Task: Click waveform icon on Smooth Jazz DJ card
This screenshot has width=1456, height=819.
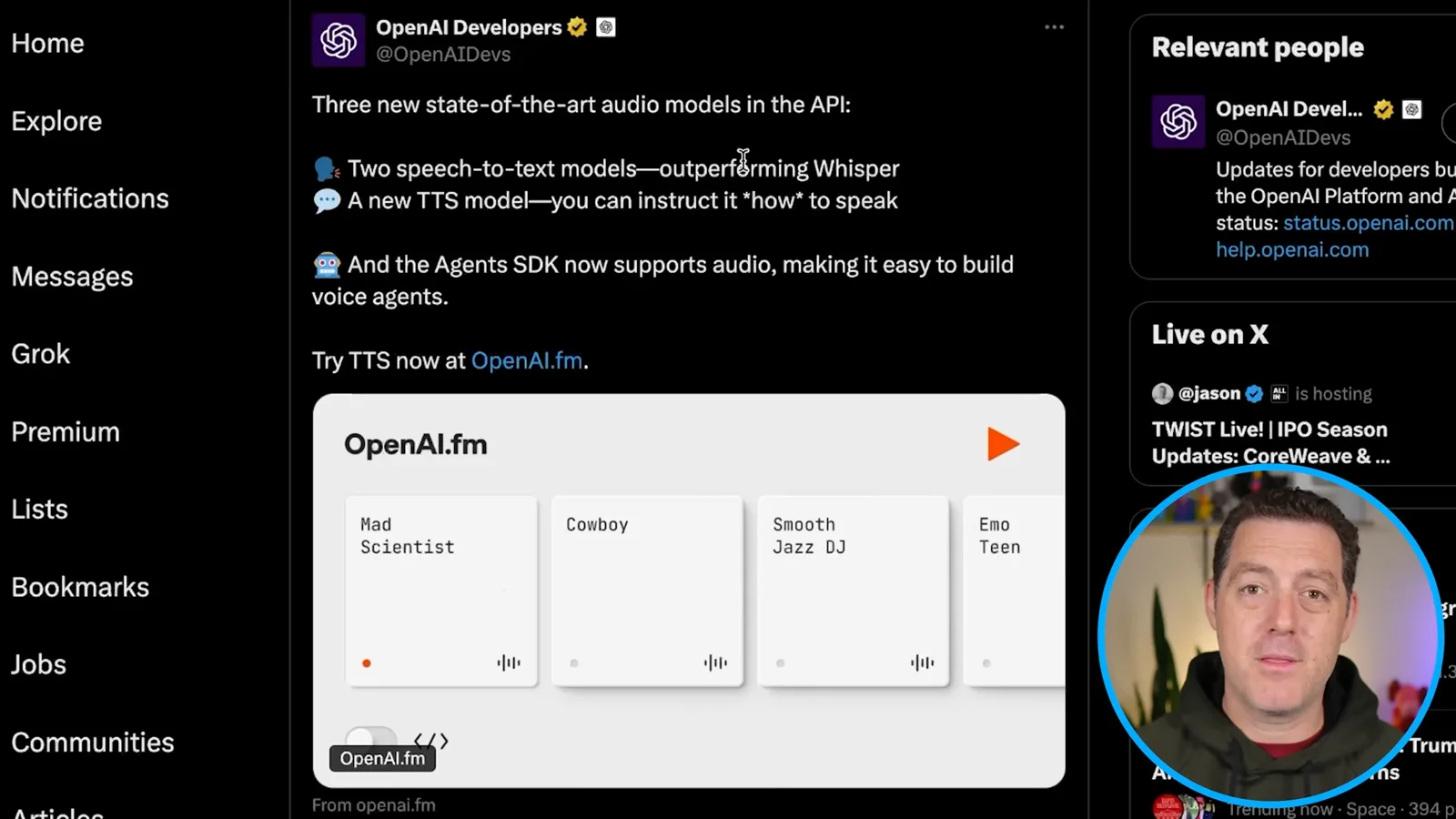Action: tap(922, 662)
